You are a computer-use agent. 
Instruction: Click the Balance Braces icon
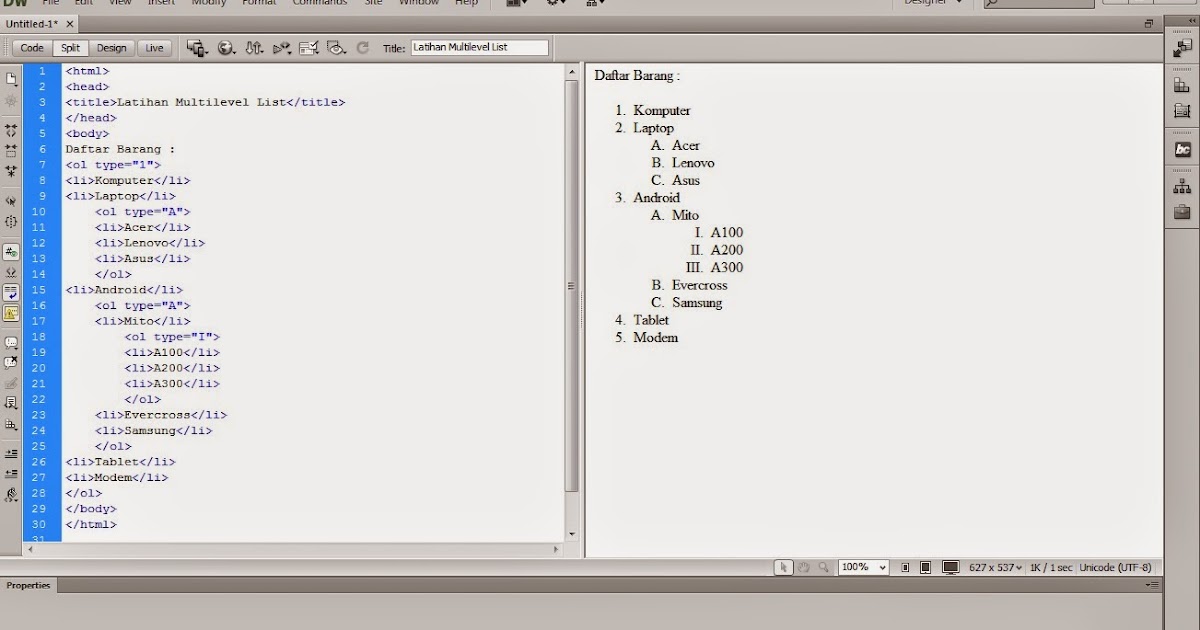11,222
